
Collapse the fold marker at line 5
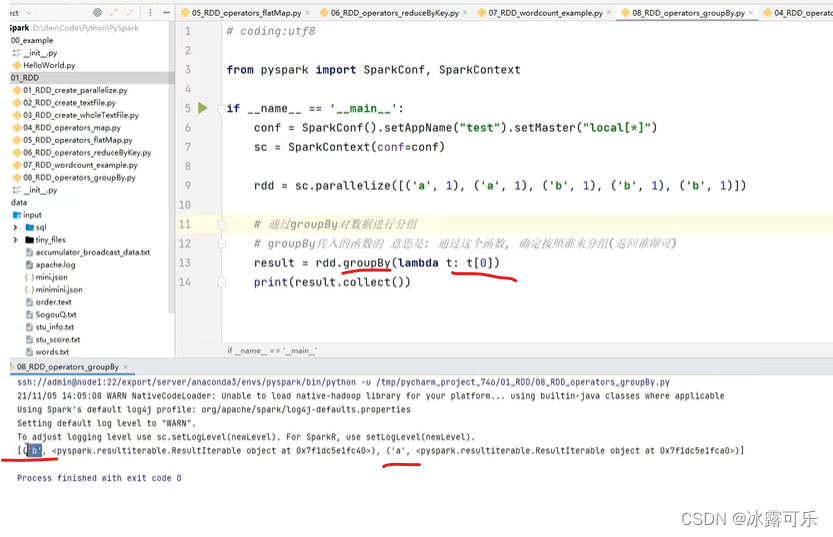pos(222,108)
